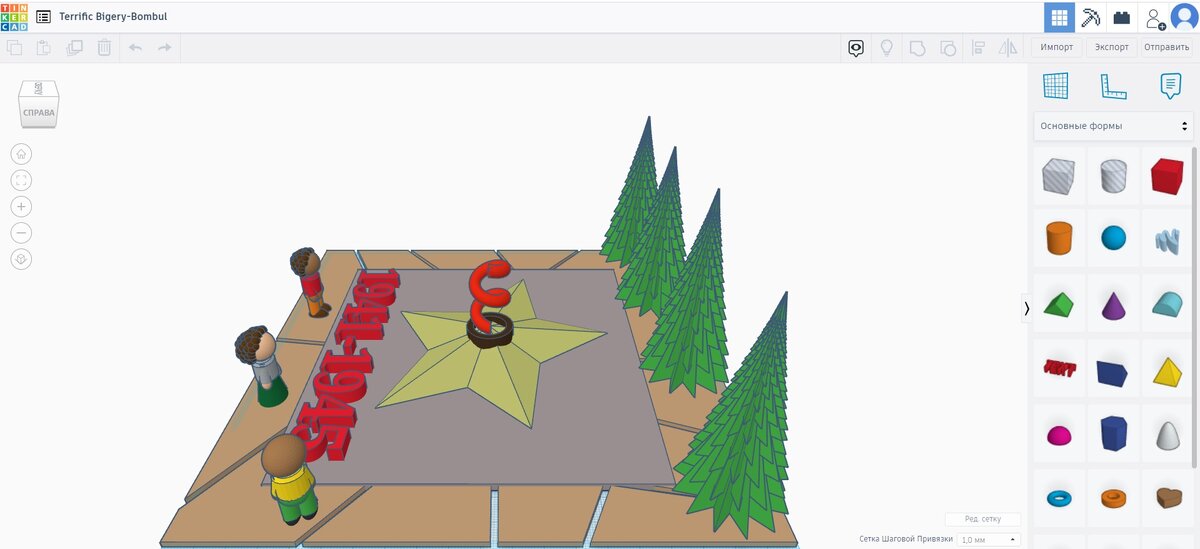Pick the orange Tube shape

(x=1113, y=497)
